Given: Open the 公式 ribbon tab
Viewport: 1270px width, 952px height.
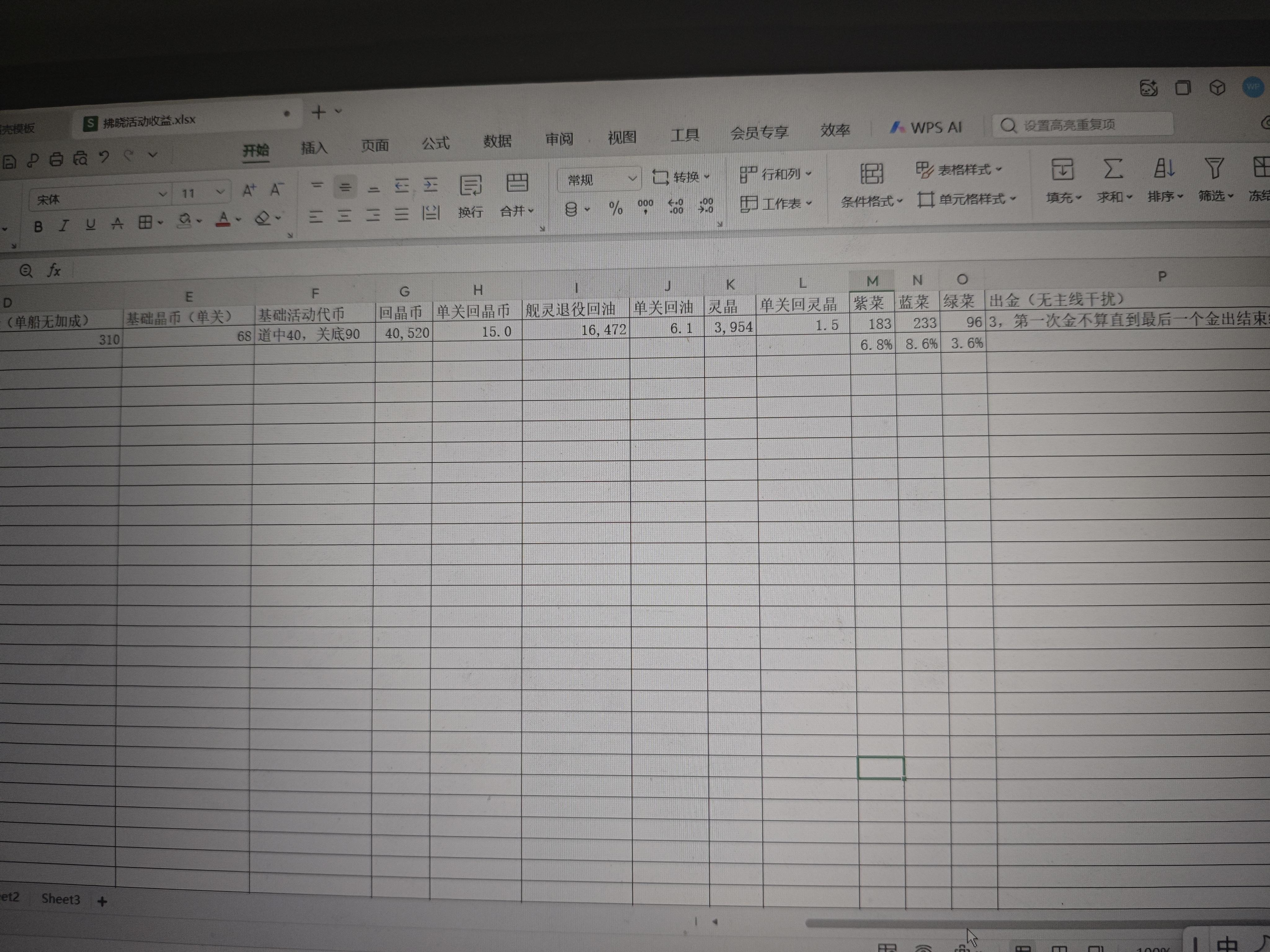Looking at the screenshot, I should (x=436, y=143).
